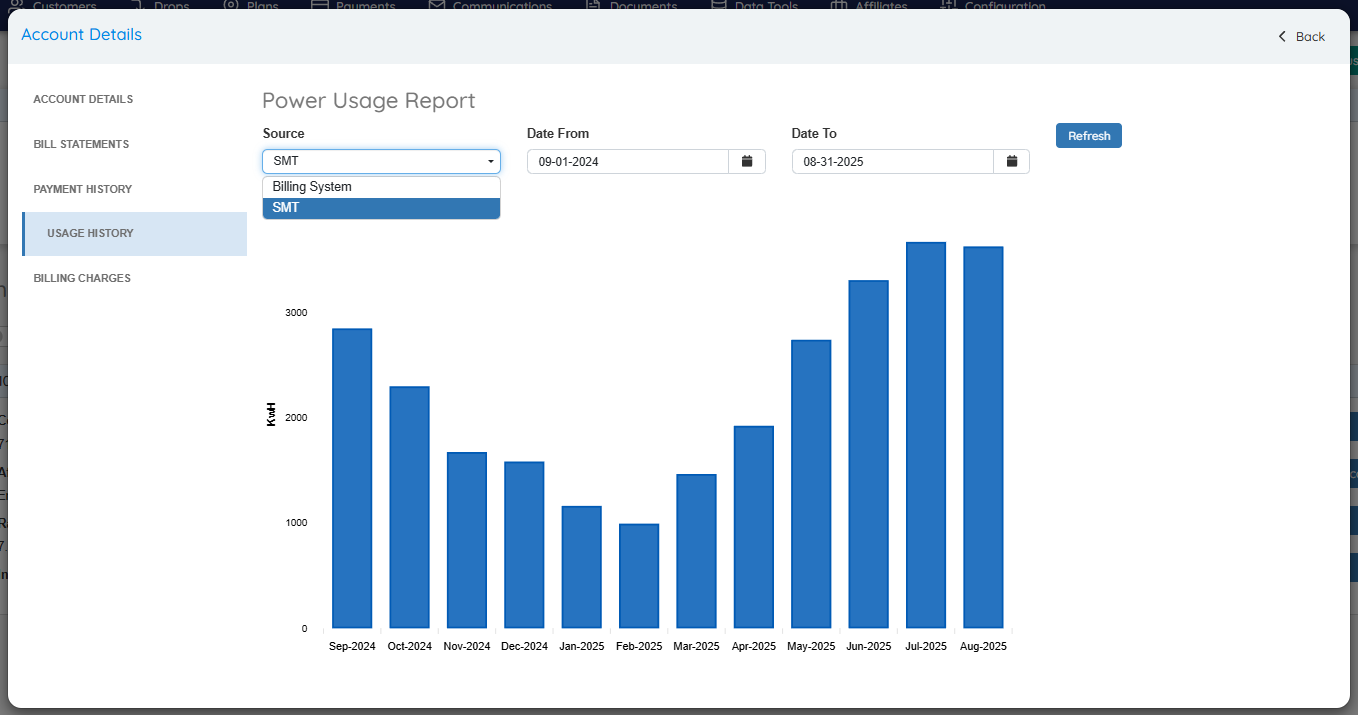Click inside the Date From field
Image resolution: width=1358 pixels, height=715 pixels.
pyautogui.click(x=627, y=161)
